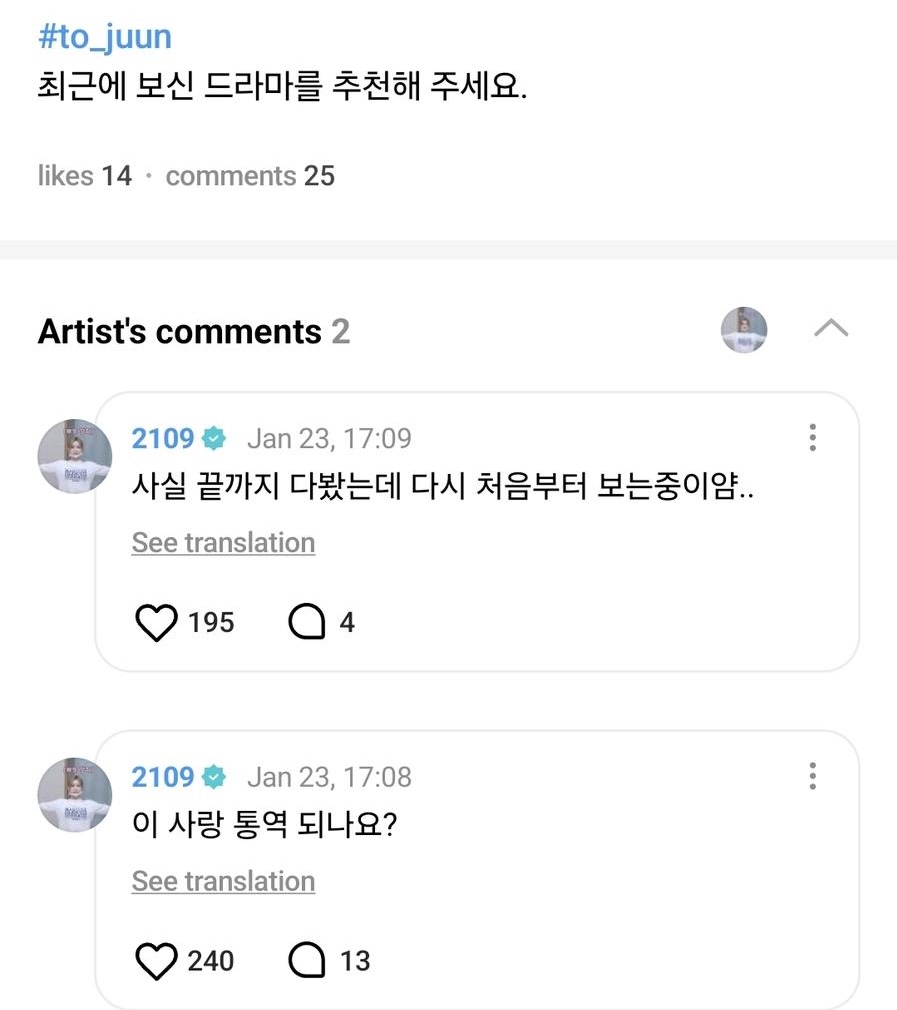The image size is (897, 1010).
Task: Open profile picture on 17:09 comment
Action: pos(75,456)
